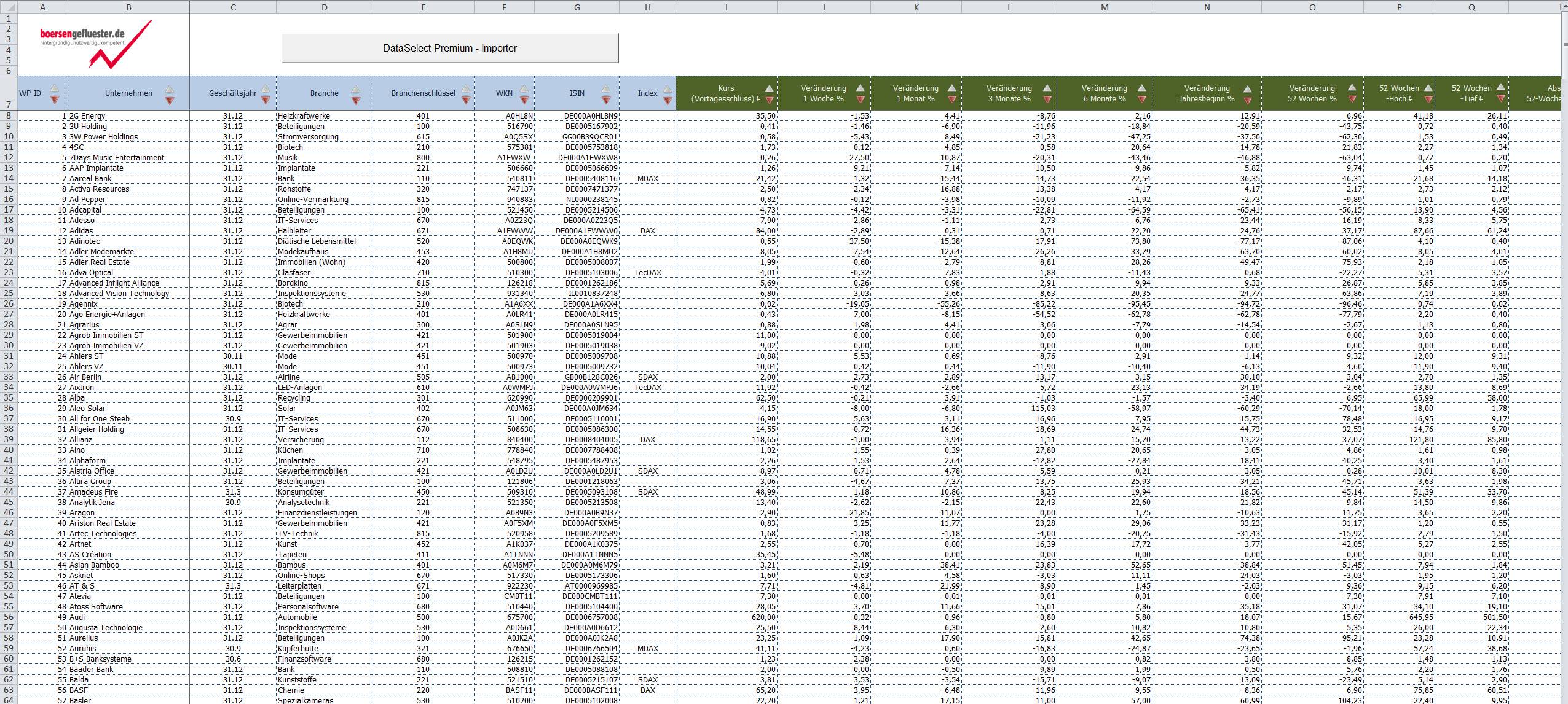Sort 52-Wochen-Tief € ascending

point(1501,88)
